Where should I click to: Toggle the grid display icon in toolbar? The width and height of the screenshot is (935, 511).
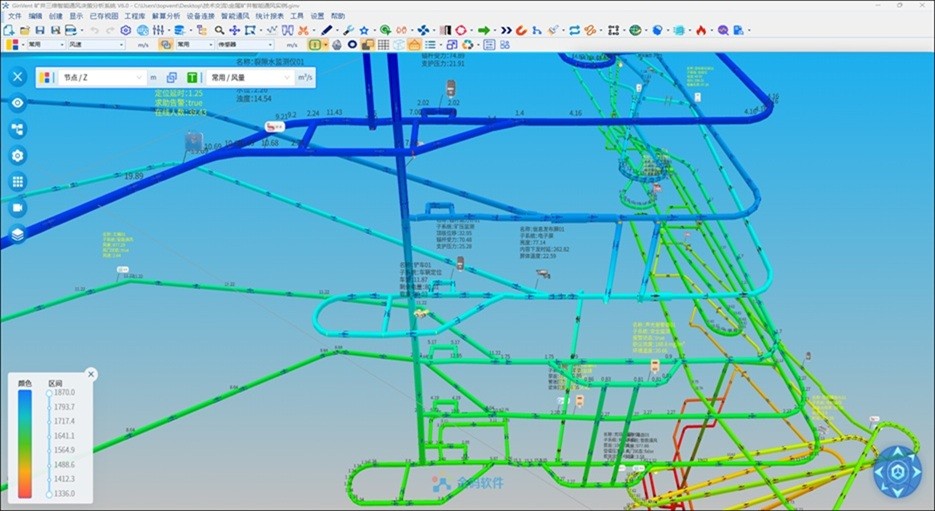point(383,45)
